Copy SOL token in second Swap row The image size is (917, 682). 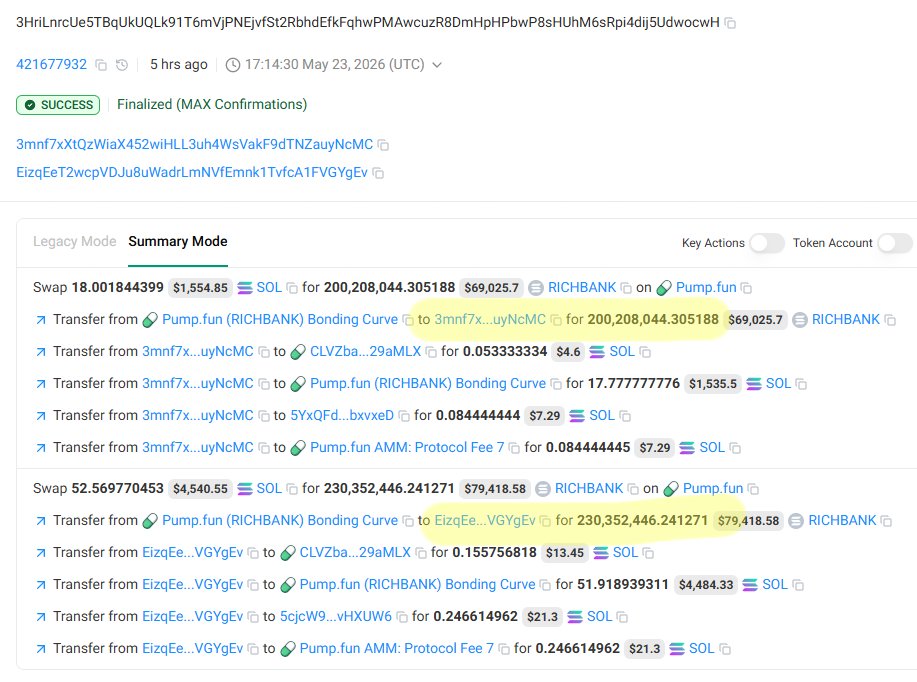[x=292, y=489]
